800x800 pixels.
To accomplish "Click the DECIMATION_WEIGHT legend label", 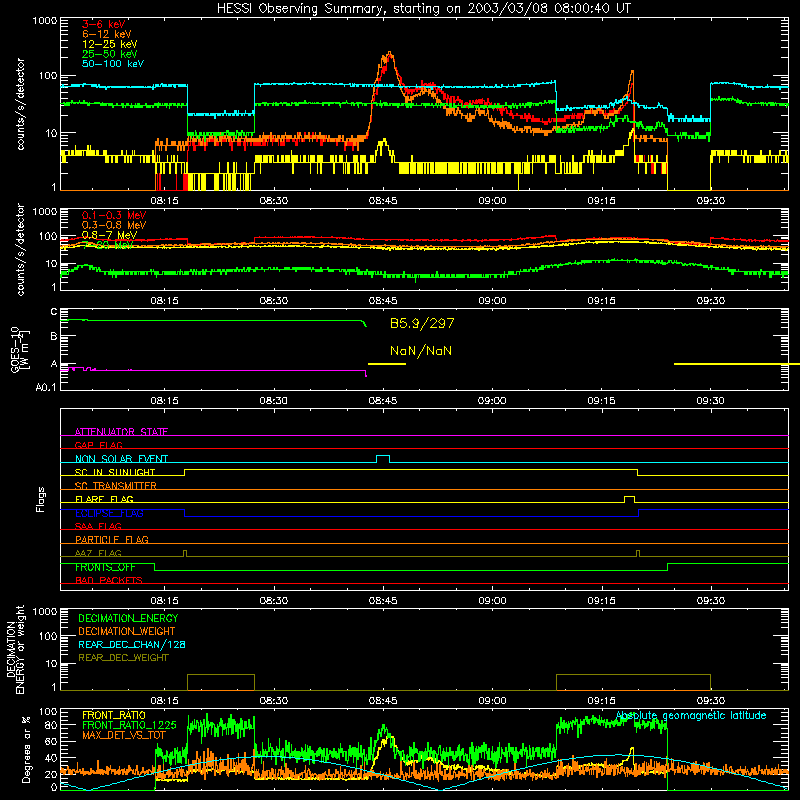I will coord(127,631).
